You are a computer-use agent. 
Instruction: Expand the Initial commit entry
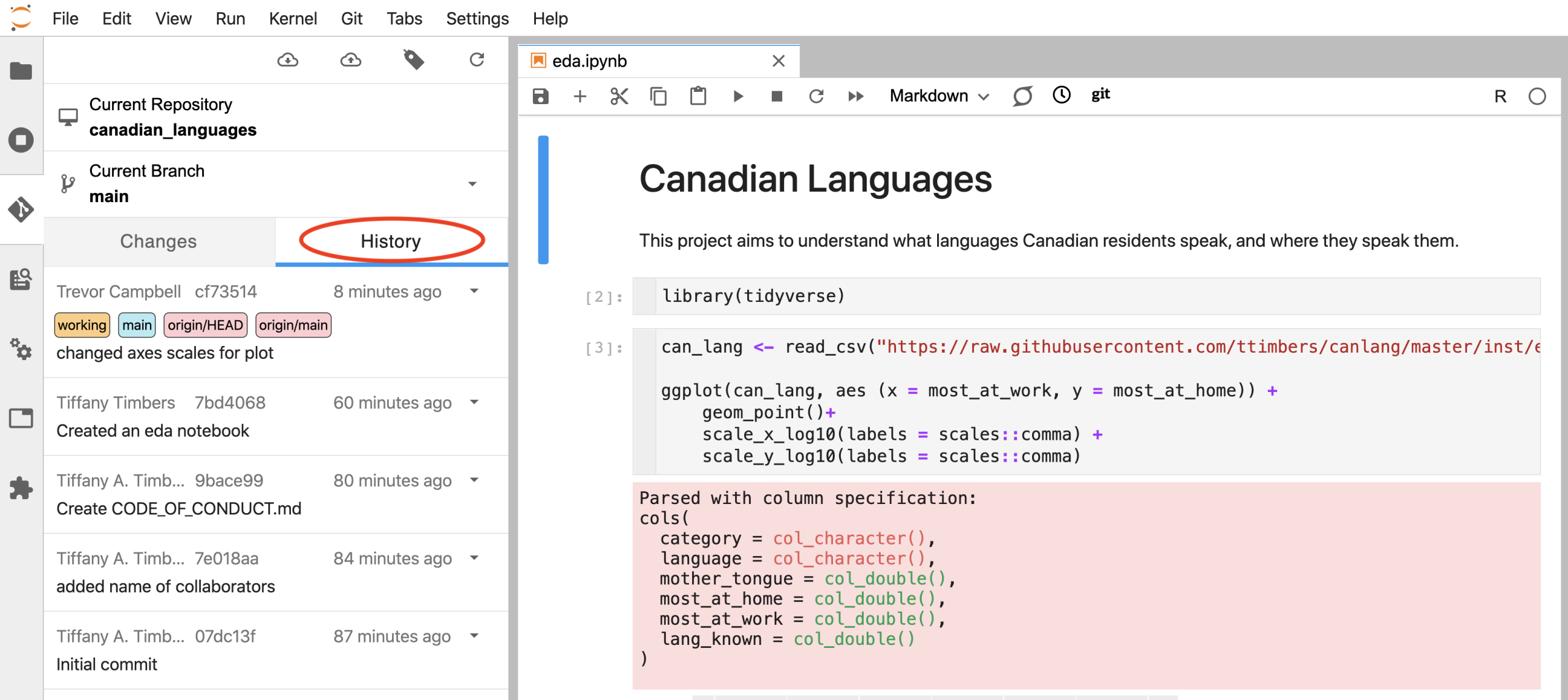pyautogui.click(x=474, y=636)
